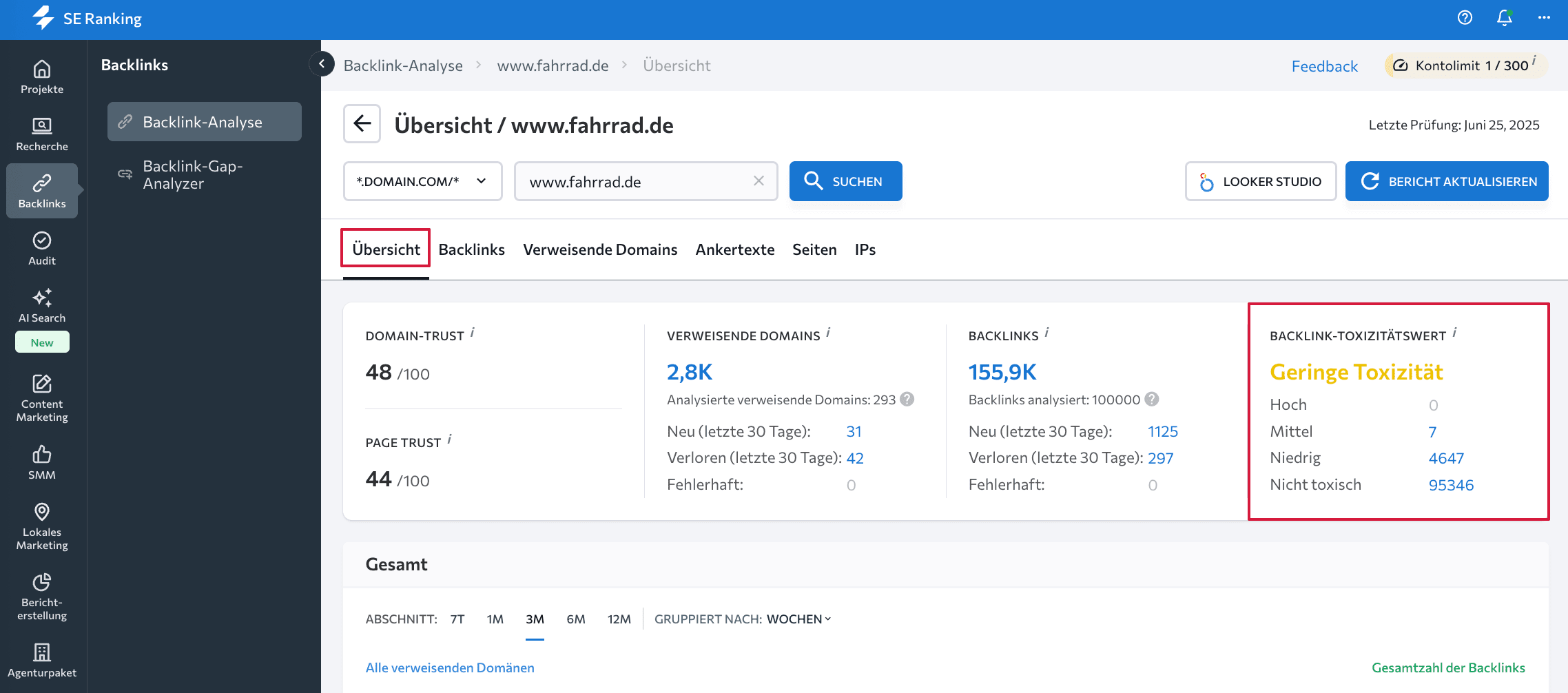
Task: Click help icon after Backlinks analysiert 100000
Action: (x=1152, y=399)
